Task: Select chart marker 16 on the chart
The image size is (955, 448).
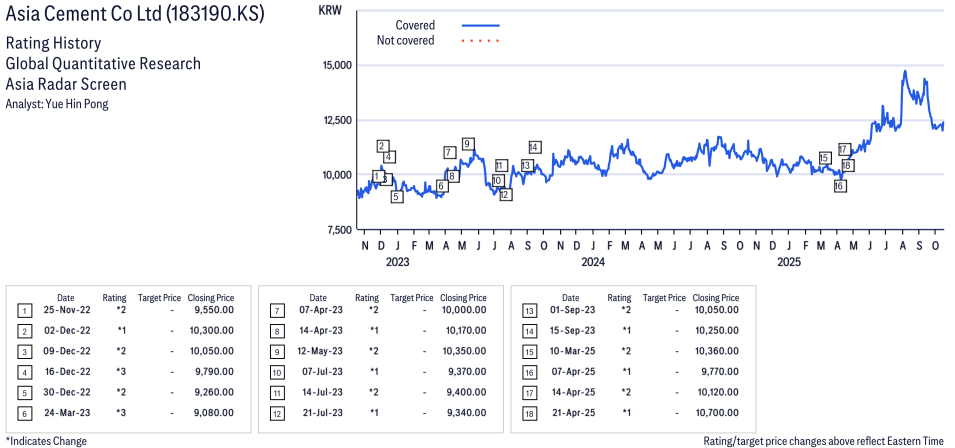Action: (x=840, y=186)
